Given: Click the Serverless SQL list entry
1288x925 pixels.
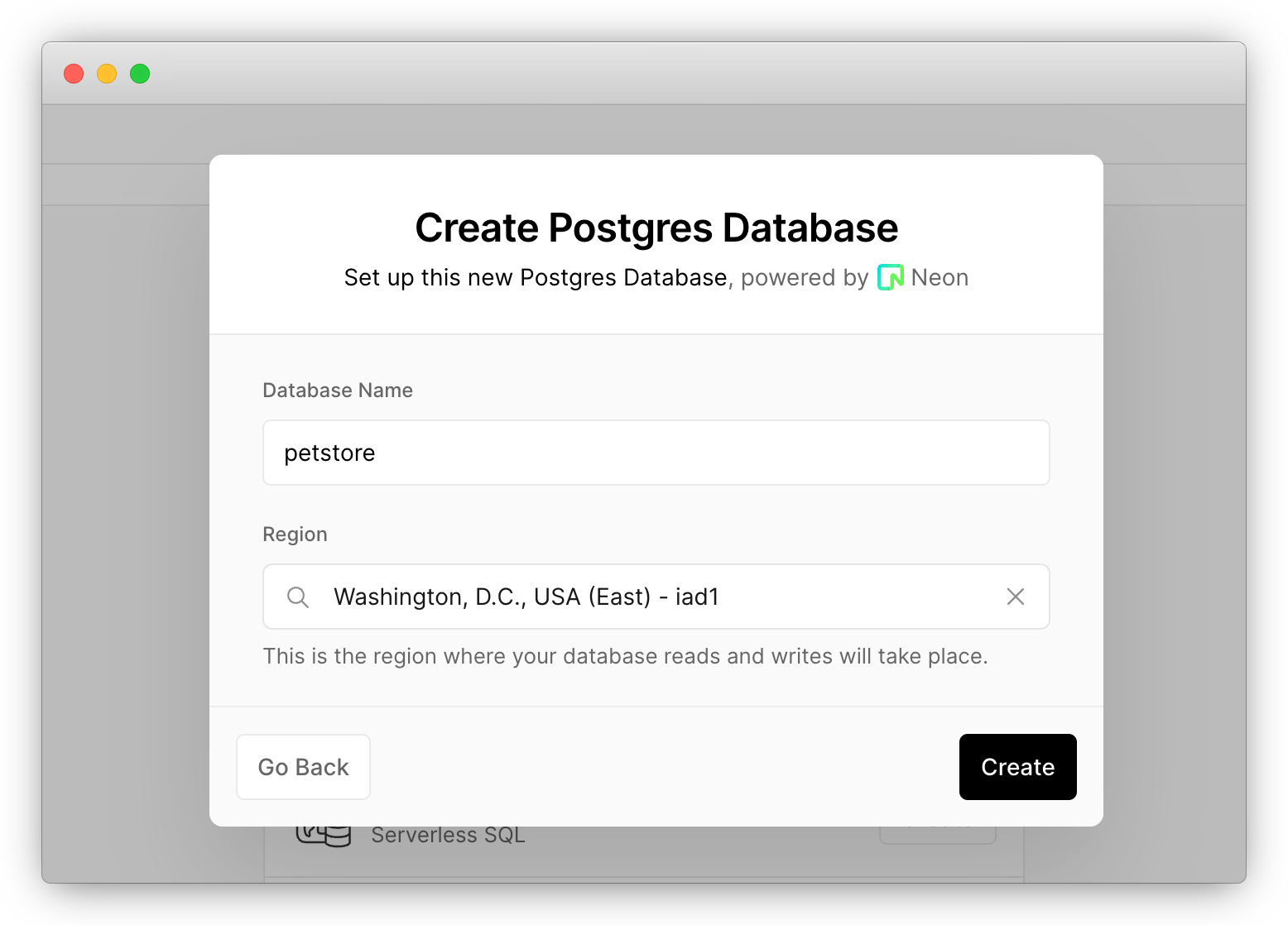Looking at the screenshot, I should pyautogui.click(x=448, y=834).
